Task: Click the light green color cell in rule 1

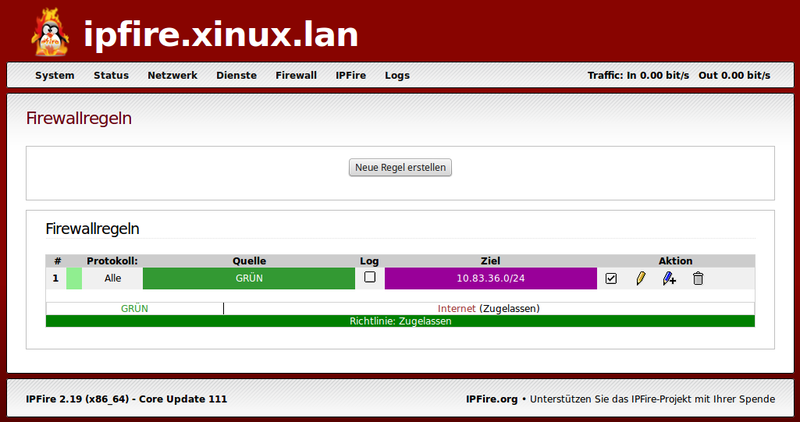Action: 74,278
